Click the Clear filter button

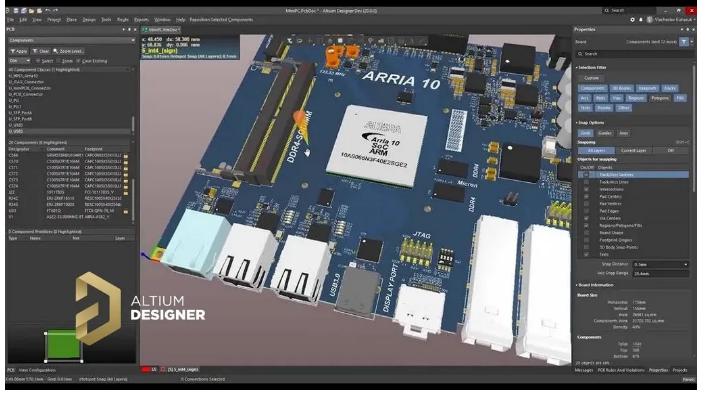[x=41, y=51]
